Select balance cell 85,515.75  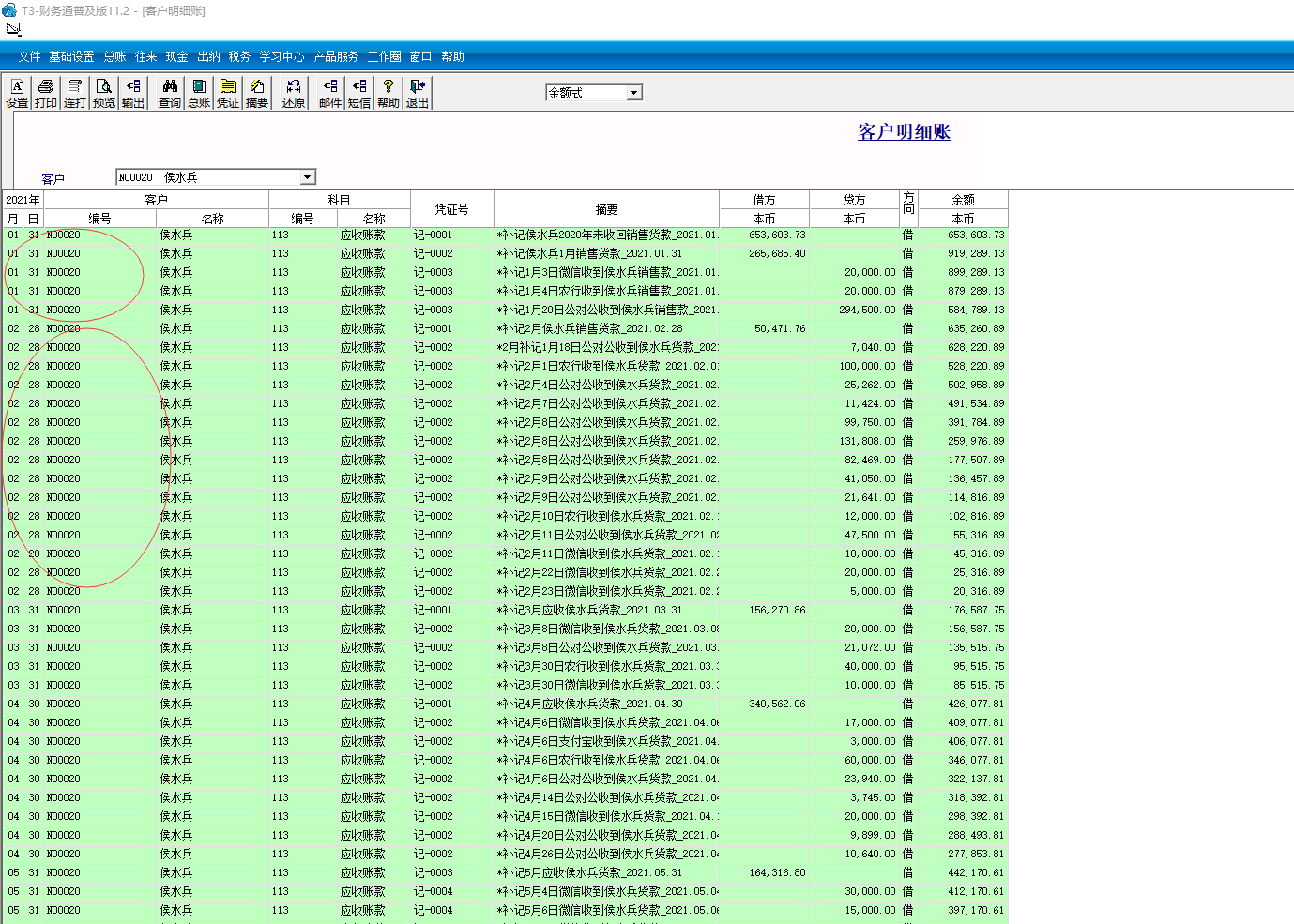[963, 686]
